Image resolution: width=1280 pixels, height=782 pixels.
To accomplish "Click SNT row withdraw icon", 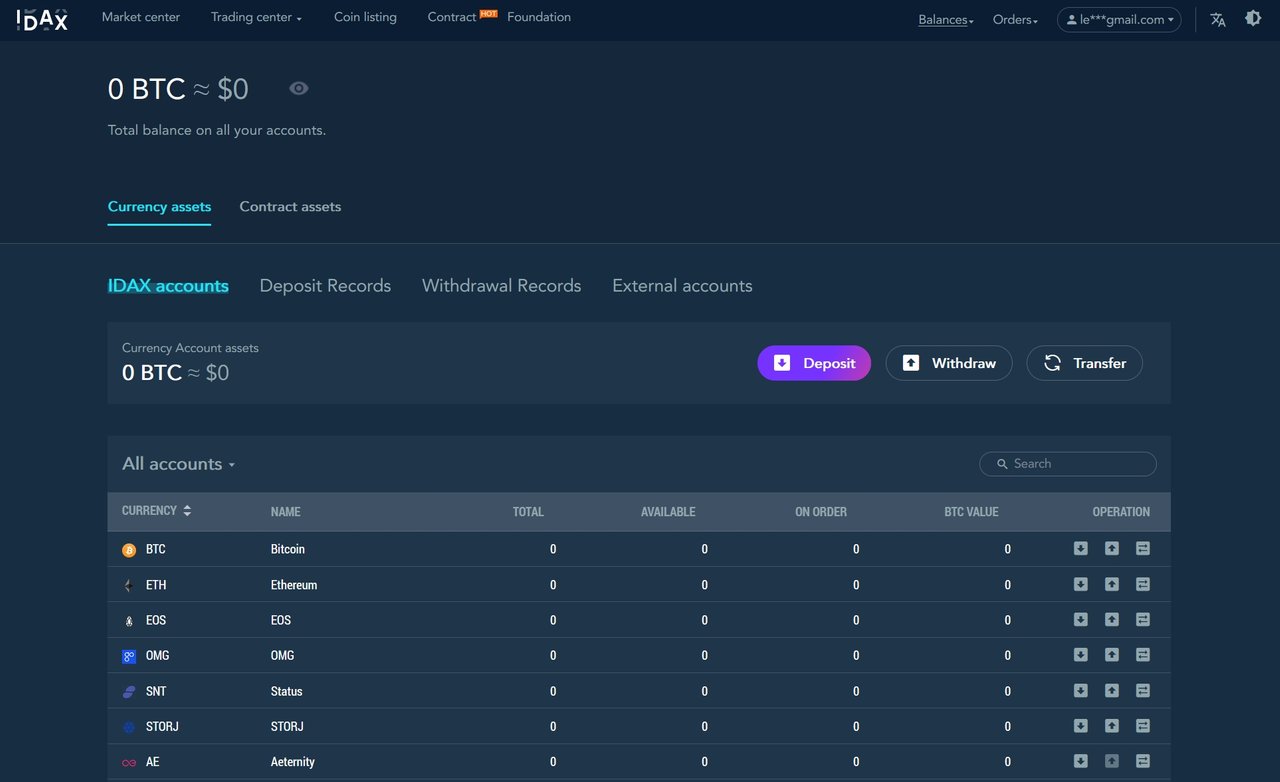I will 1112,690.
